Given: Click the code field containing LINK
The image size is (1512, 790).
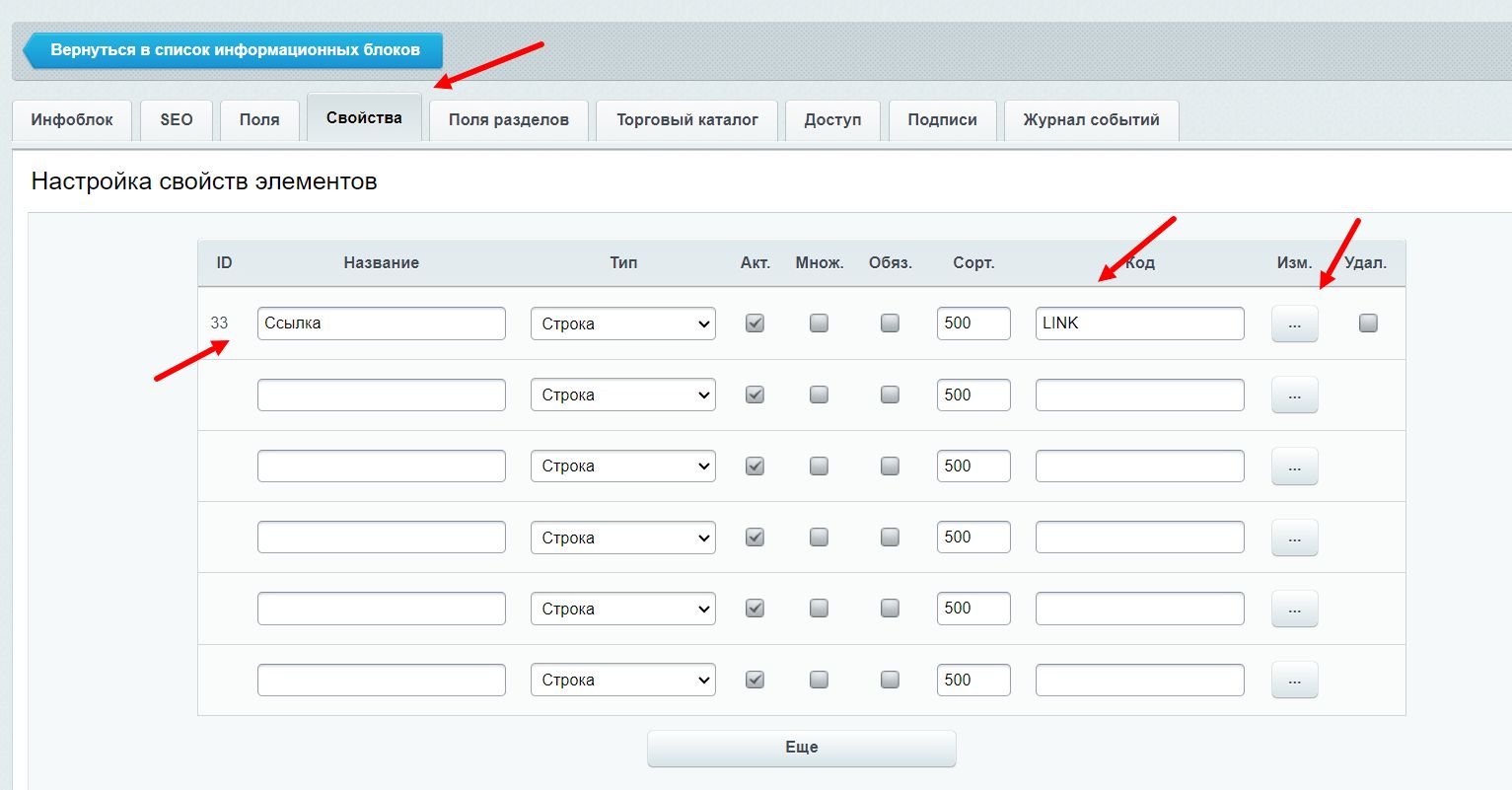Looking at the screenshot, I should [1139, 323].
